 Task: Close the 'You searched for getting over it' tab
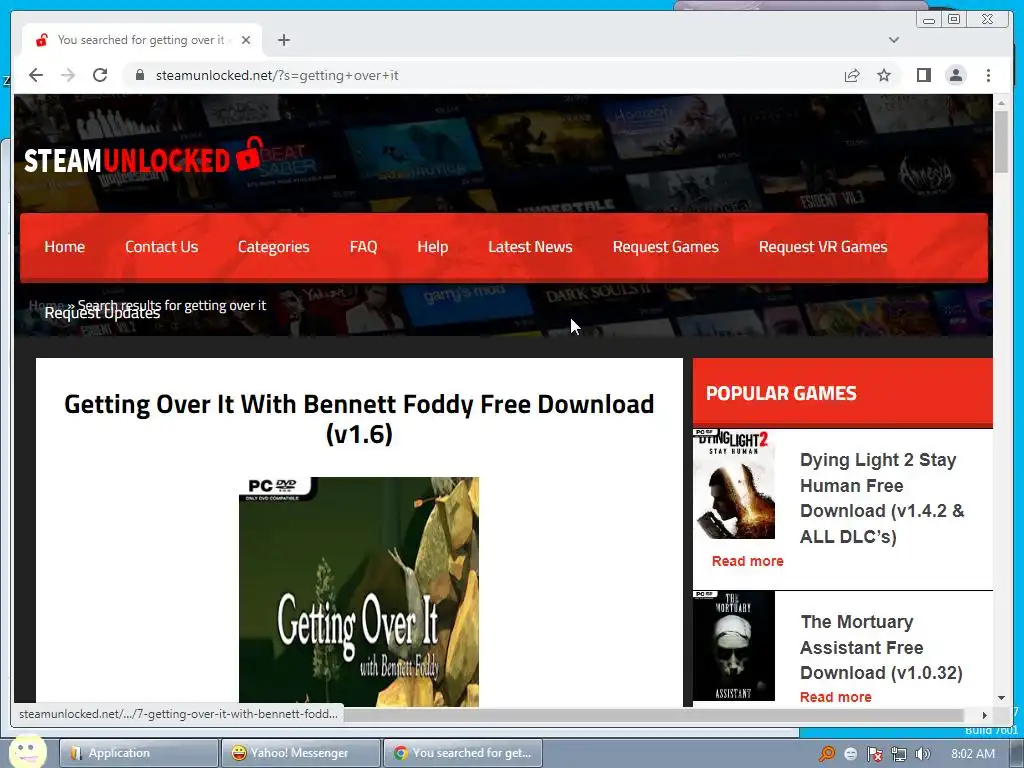tap(246, 40)
